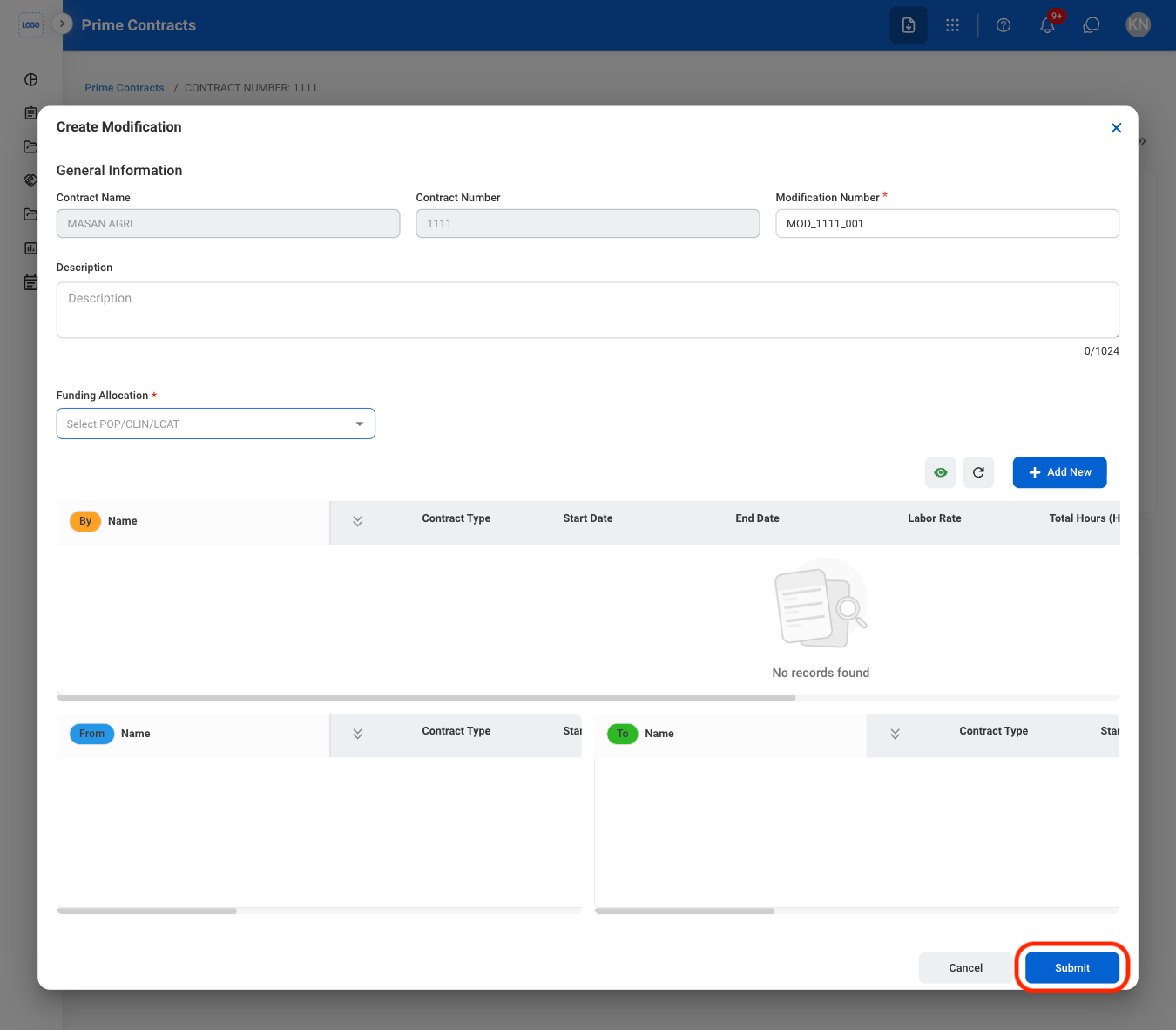Click the Prime Contracts breadcrumb link

pyautogui.click(x=125, y=88)
